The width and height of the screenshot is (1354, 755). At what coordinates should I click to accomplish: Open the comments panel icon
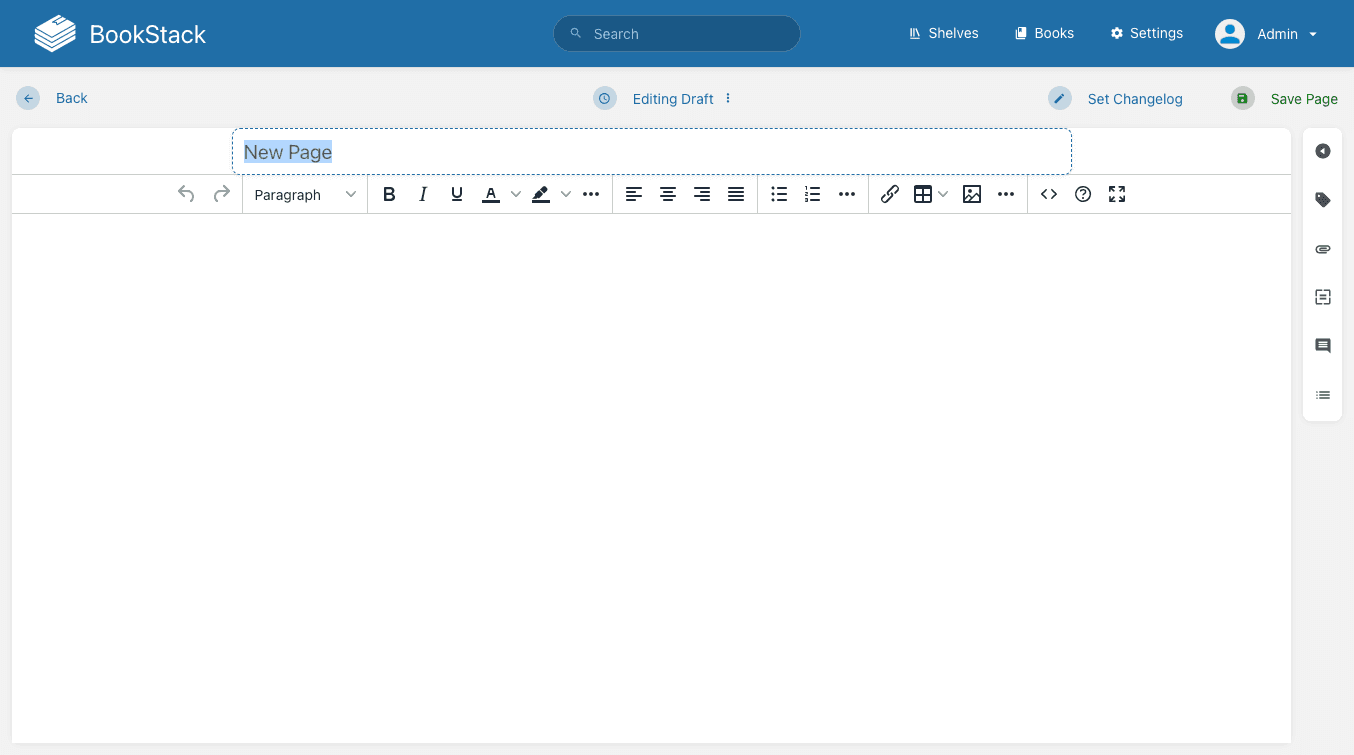(1323, 346)
